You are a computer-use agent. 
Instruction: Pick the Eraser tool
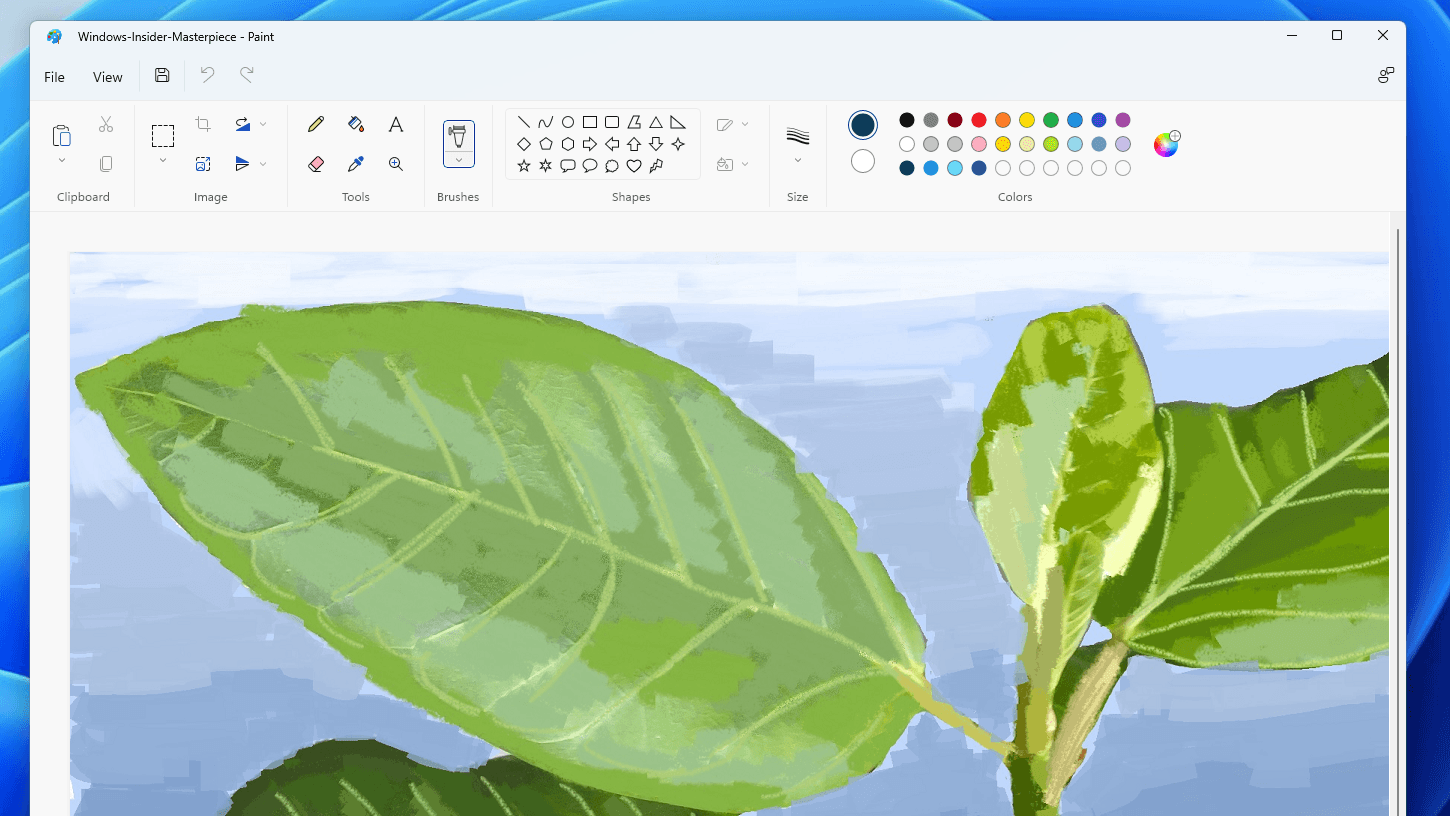(316, 164)
